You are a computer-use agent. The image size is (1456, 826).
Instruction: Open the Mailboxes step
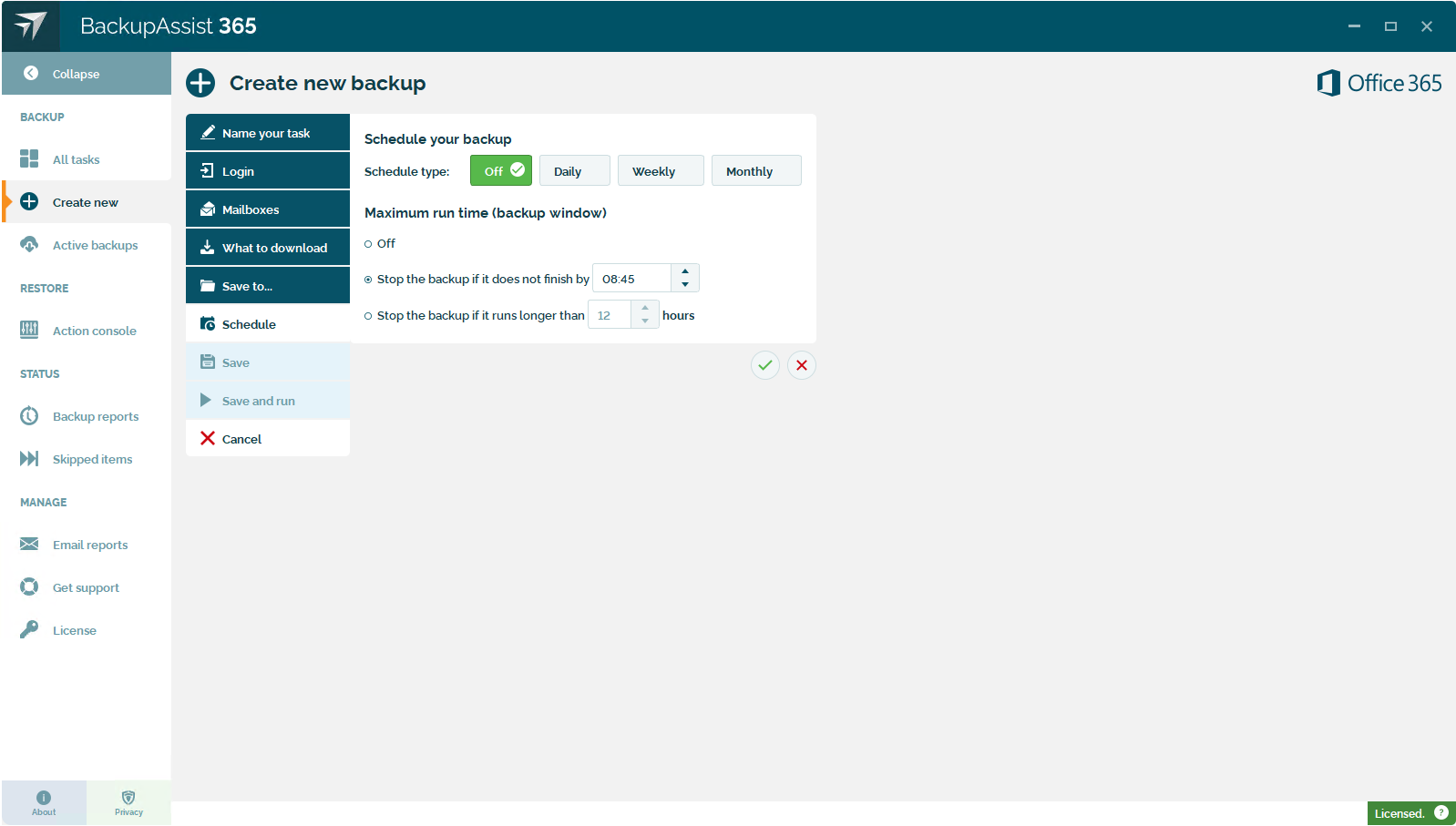268,209
